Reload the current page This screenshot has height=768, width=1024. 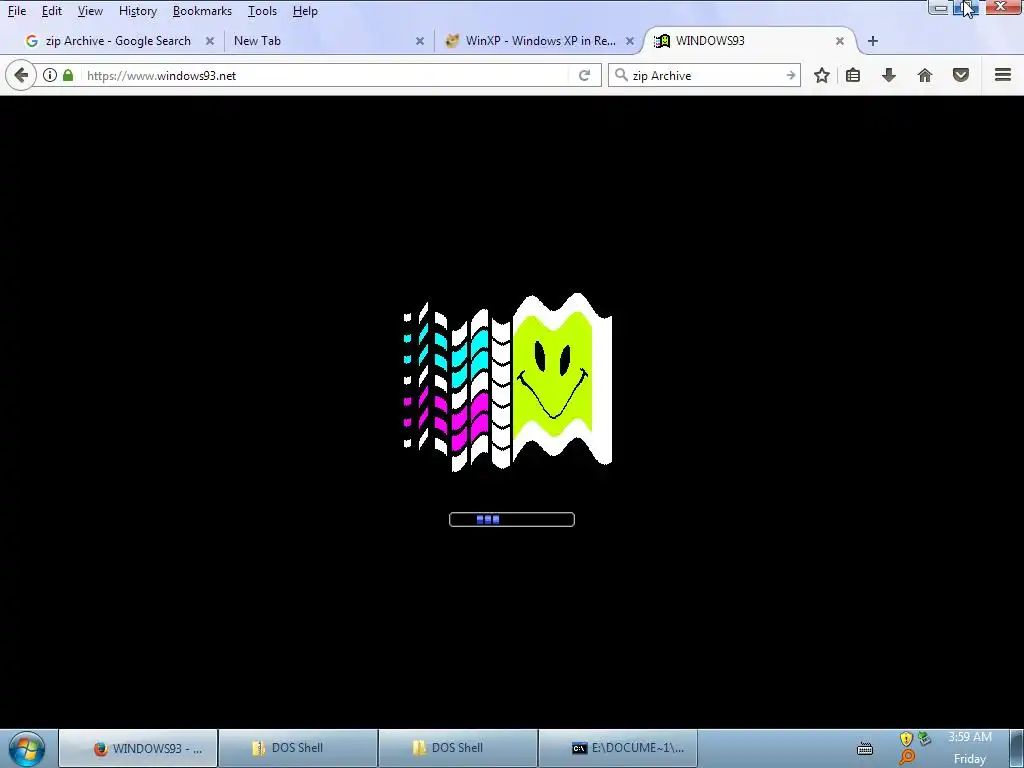coord(584,75)
